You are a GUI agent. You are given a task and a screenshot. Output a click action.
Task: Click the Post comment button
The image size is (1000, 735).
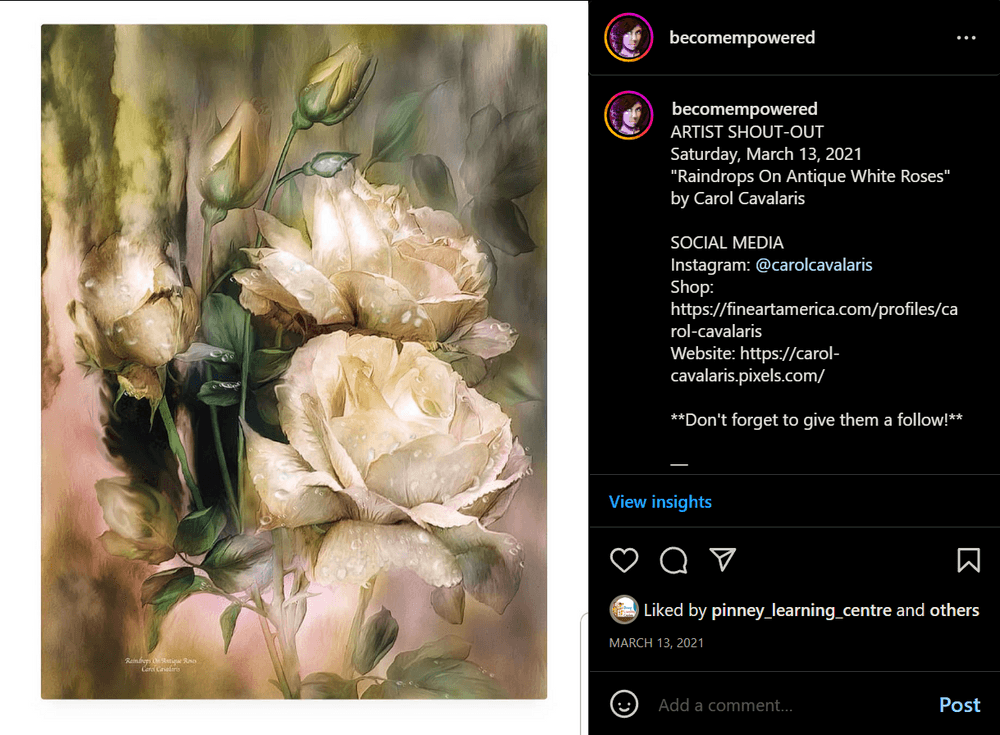pos(959,705)
